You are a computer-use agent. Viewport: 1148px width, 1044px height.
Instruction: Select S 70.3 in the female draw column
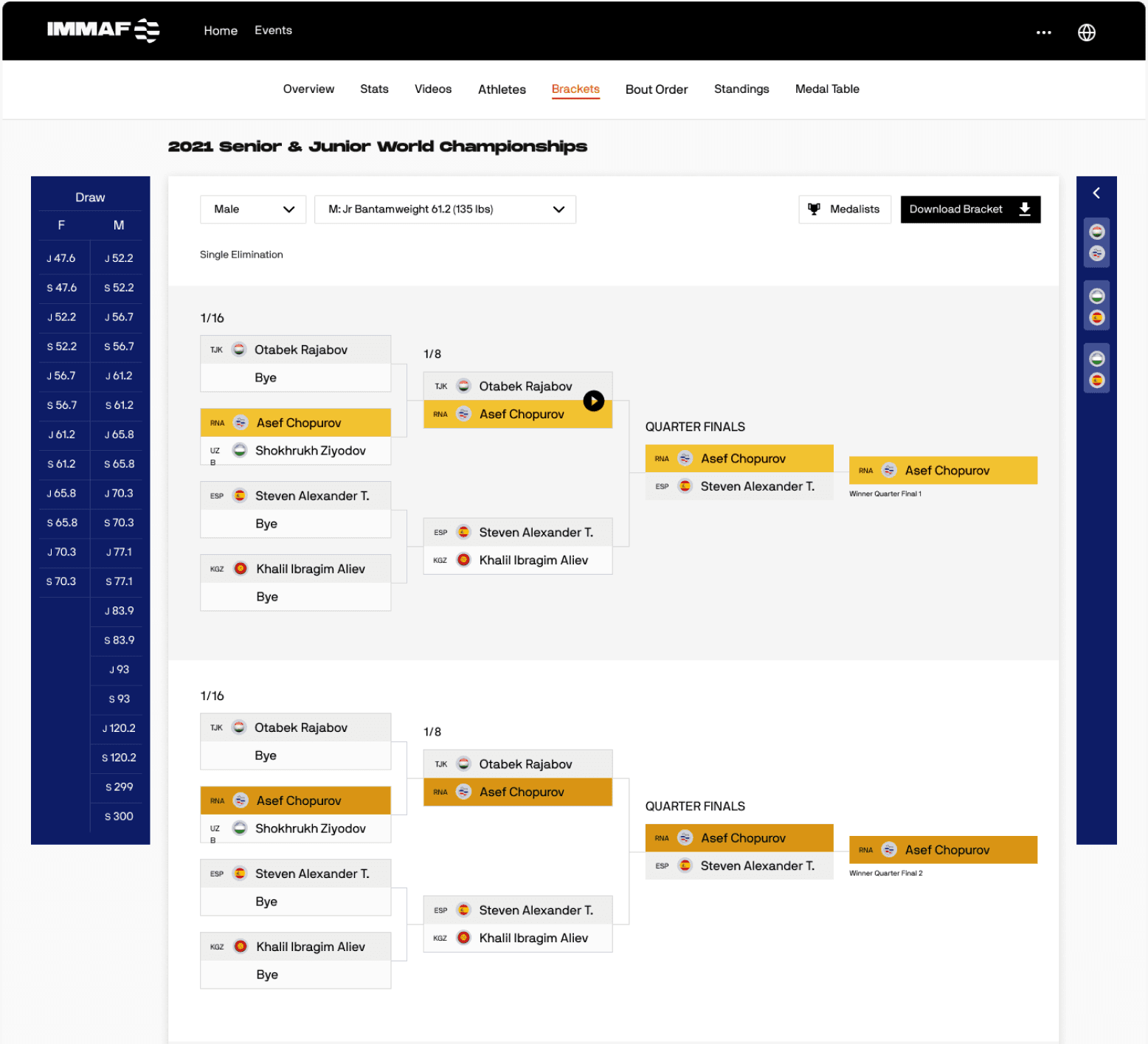[61, 581]
